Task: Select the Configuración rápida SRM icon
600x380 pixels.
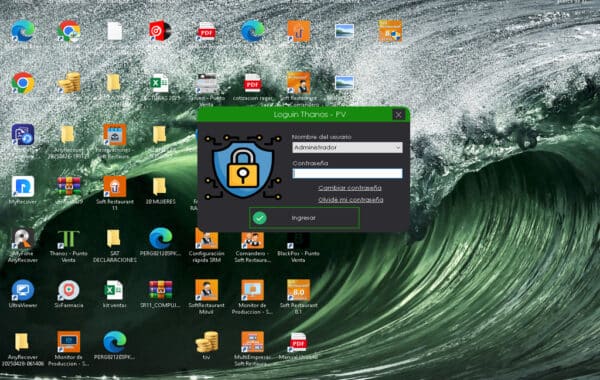Action: [206, 246]
